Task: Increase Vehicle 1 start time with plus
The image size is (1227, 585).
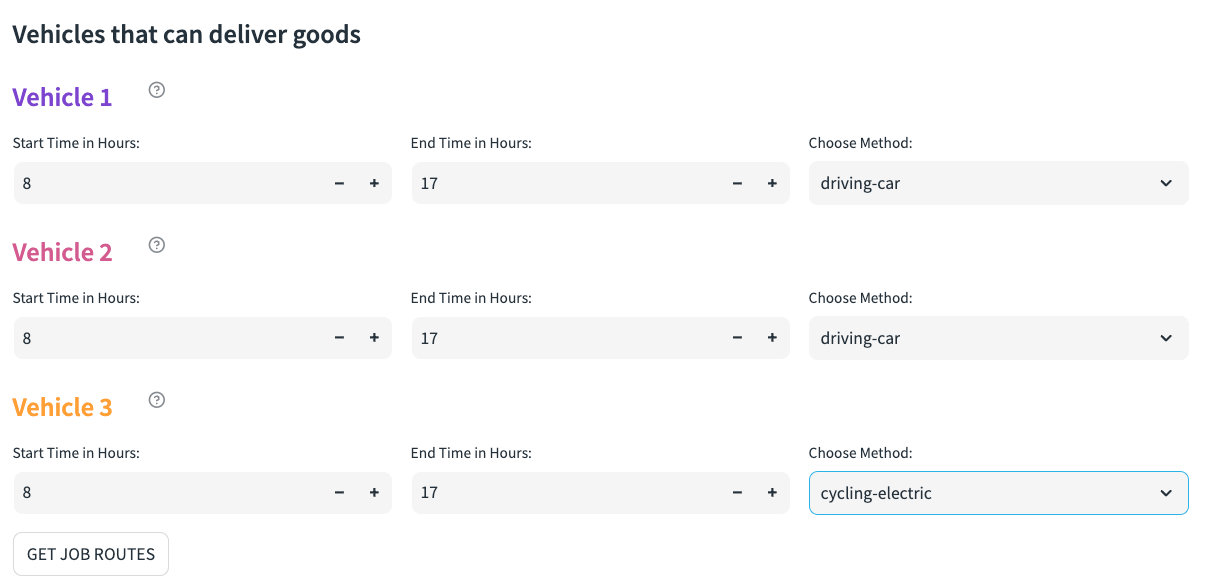Action: tap(374, 183)
